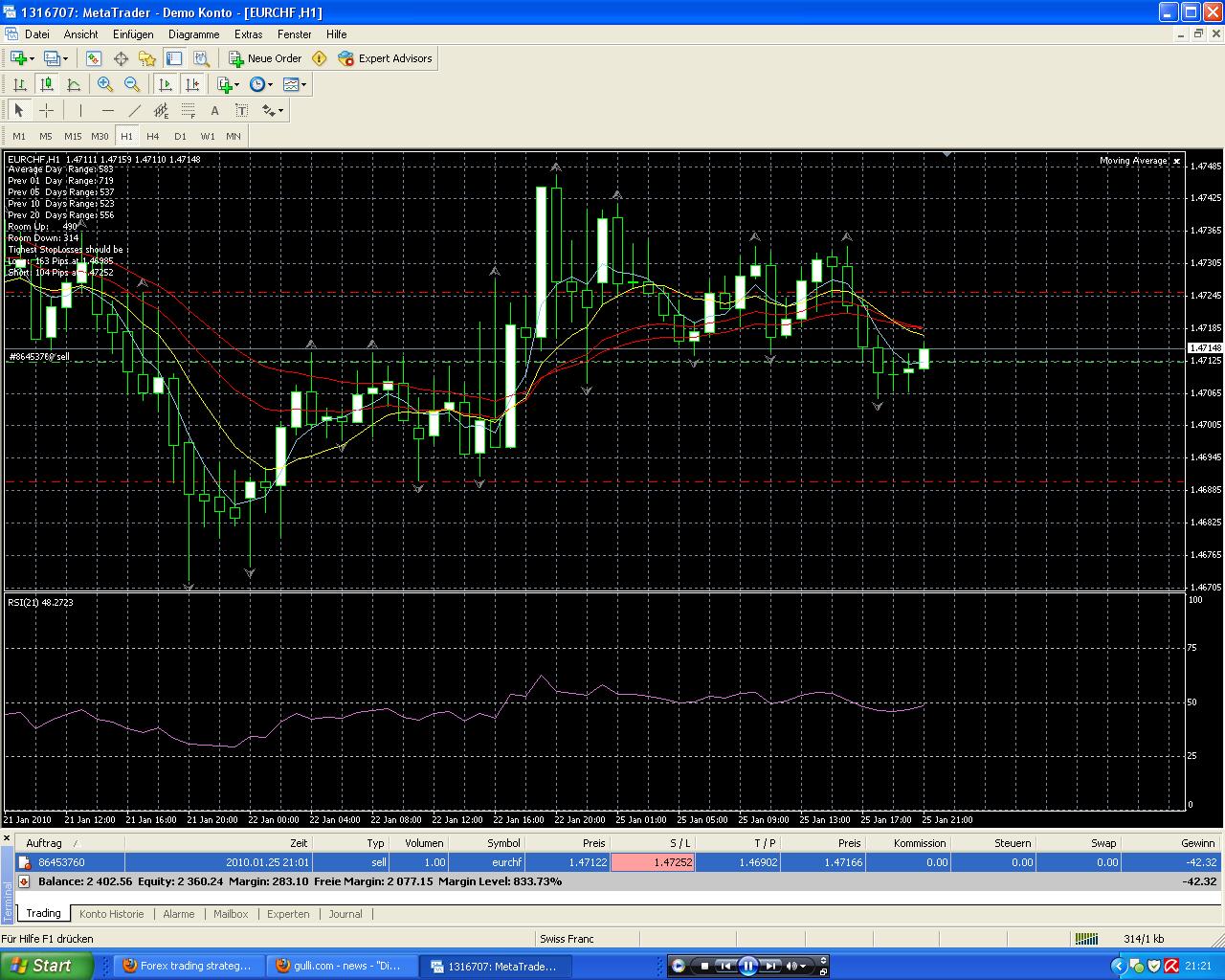Enable Expert Advisors button
The width and height of the screenshot is (1225, 980).
tap(385, 58)
